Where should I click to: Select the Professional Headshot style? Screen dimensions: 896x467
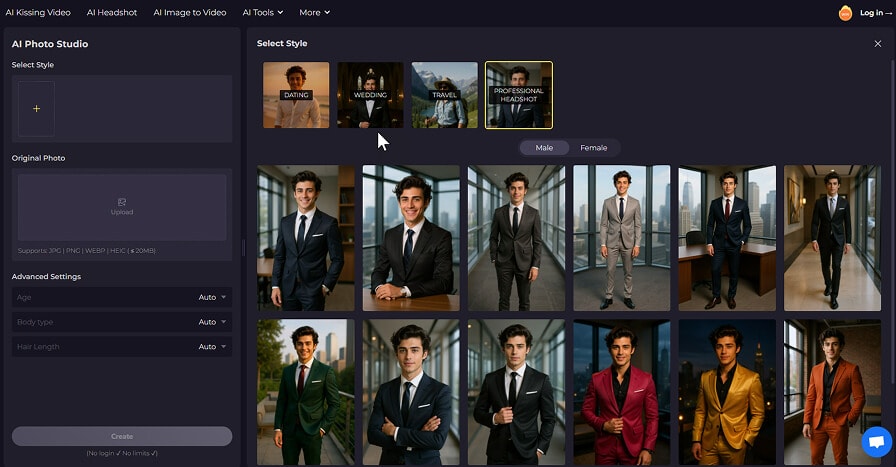coord(518,95)
